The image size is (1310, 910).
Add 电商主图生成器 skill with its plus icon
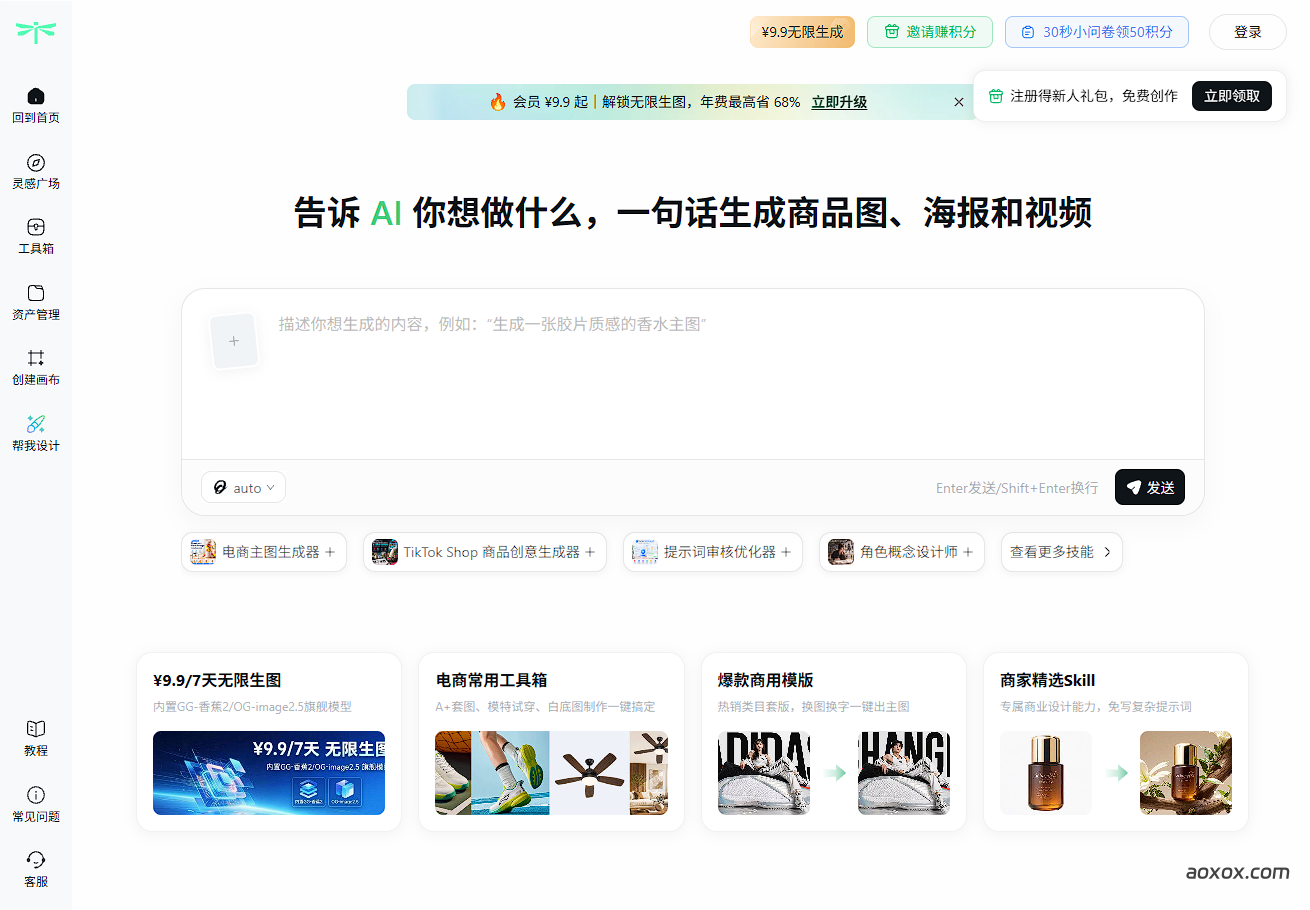coord(330,552)
